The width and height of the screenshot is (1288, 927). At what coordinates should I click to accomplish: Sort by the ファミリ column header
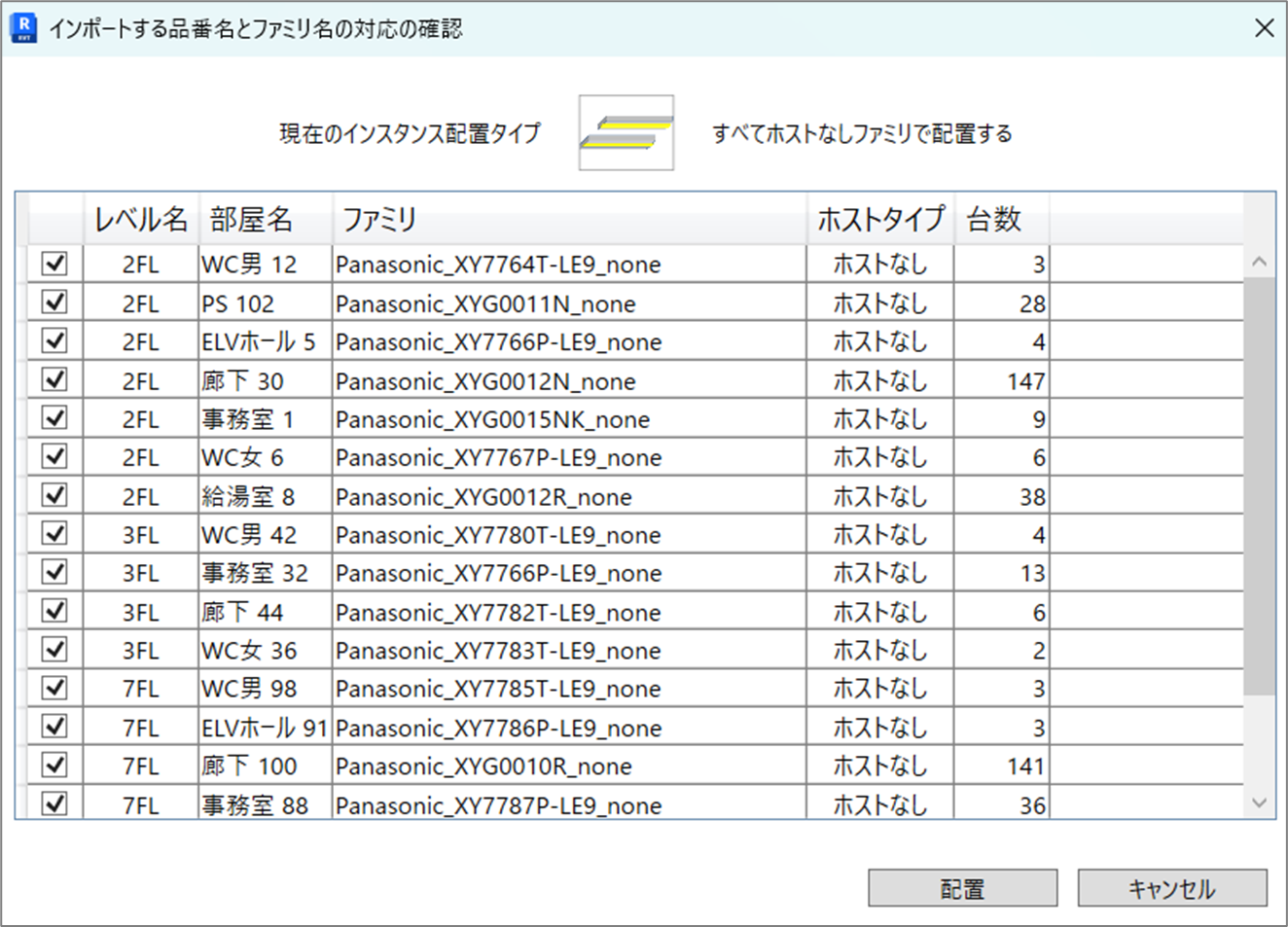569,220
